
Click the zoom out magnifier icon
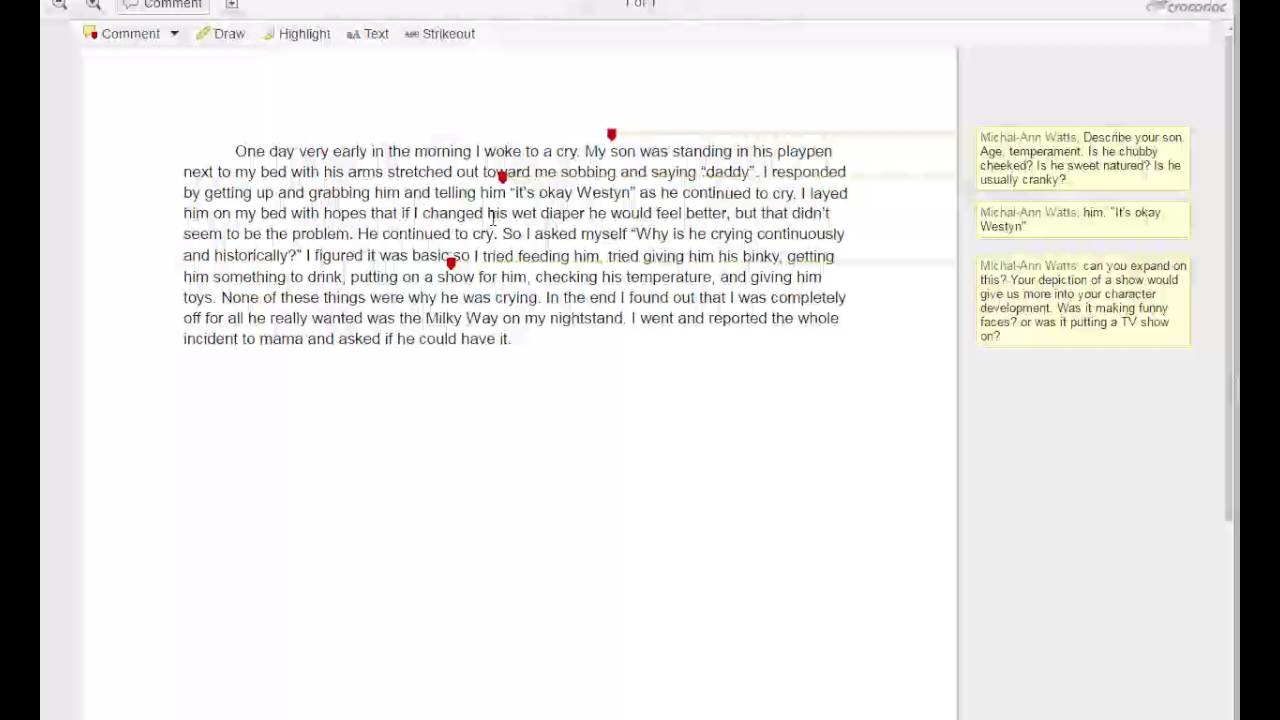pos(60,5)
